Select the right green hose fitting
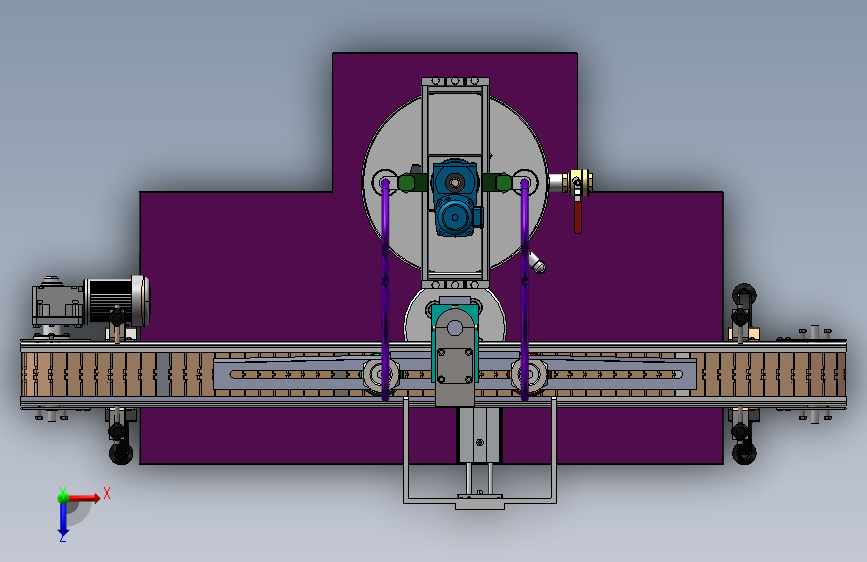 [x=497, y=183]
